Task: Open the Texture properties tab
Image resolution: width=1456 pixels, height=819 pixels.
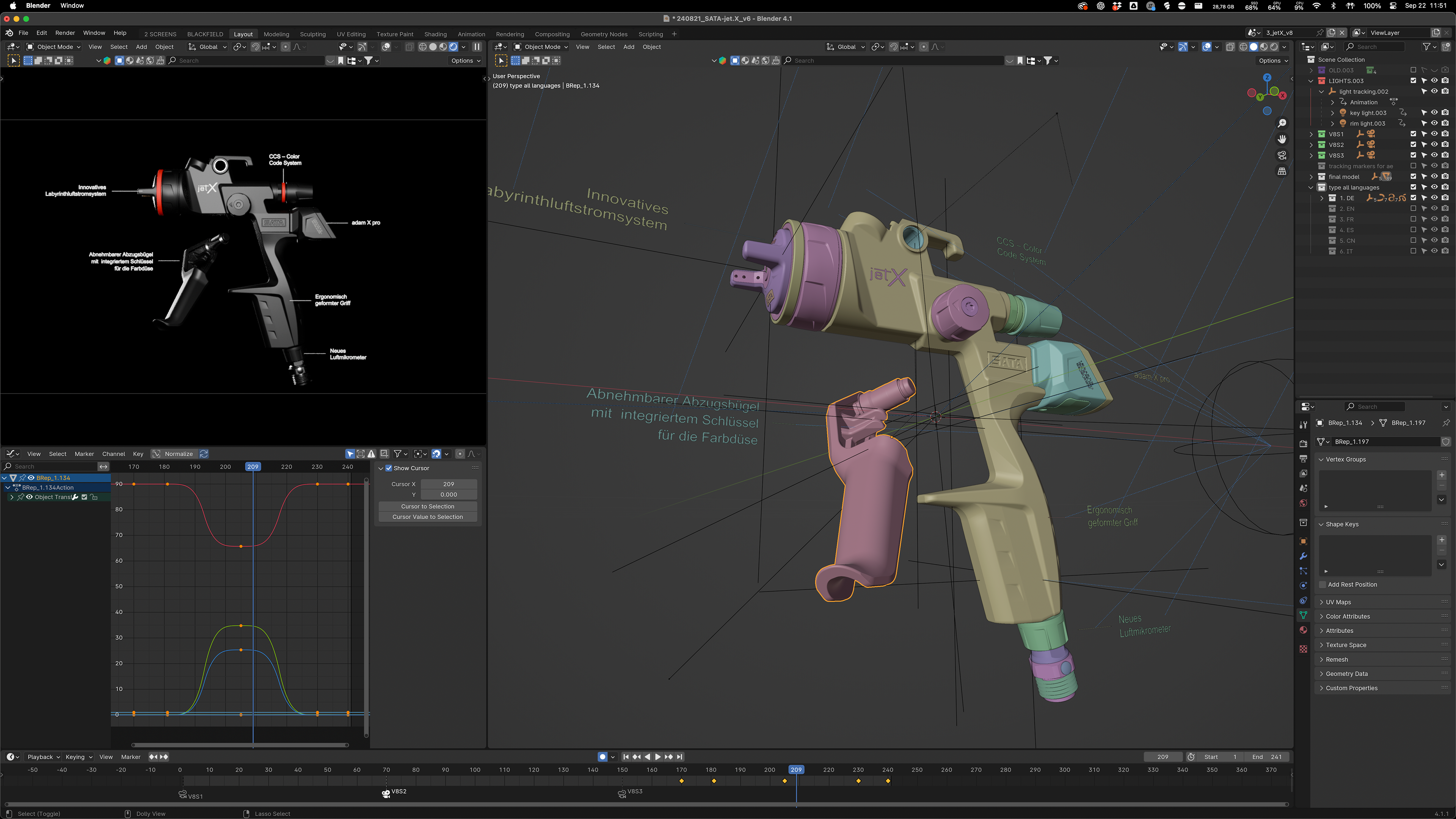Action: (1303, 649)
